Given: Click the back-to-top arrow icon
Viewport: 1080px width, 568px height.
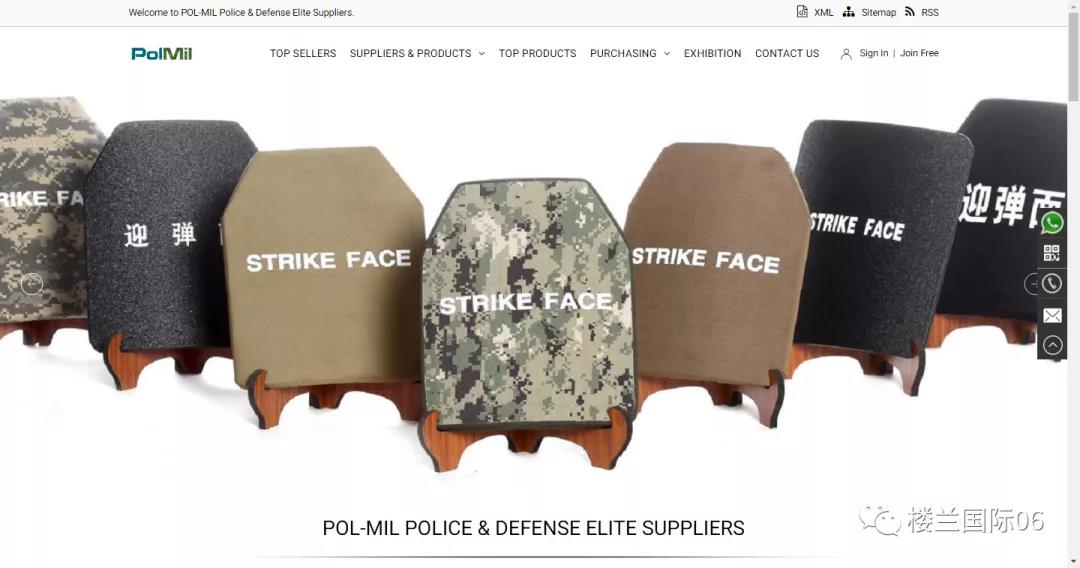Looking at the screenshot, I should pyautogui.click(x=1052, y=345).
